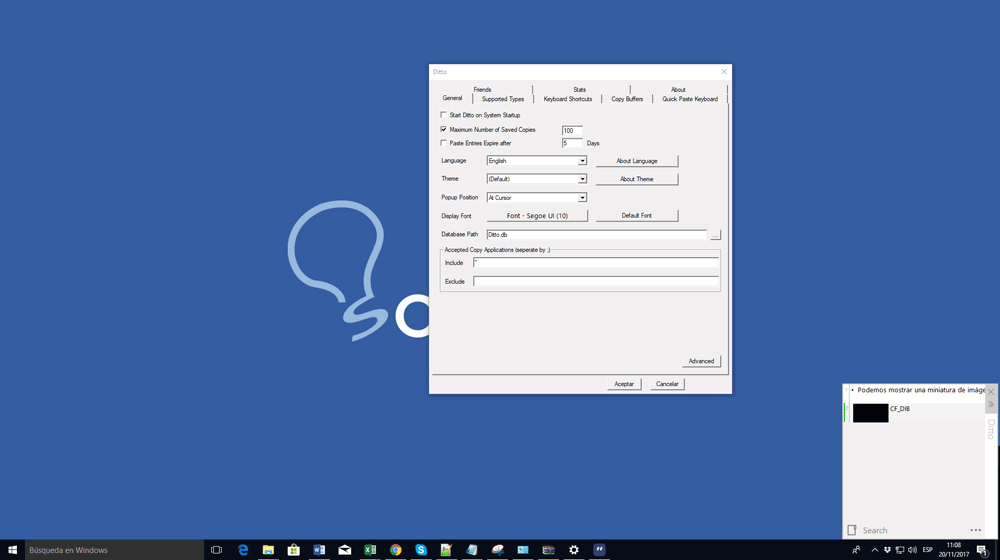The height and width of the screenshot is (560, 1000).
Task: Expand the Language dropdown
Action: tap(582, 161)
